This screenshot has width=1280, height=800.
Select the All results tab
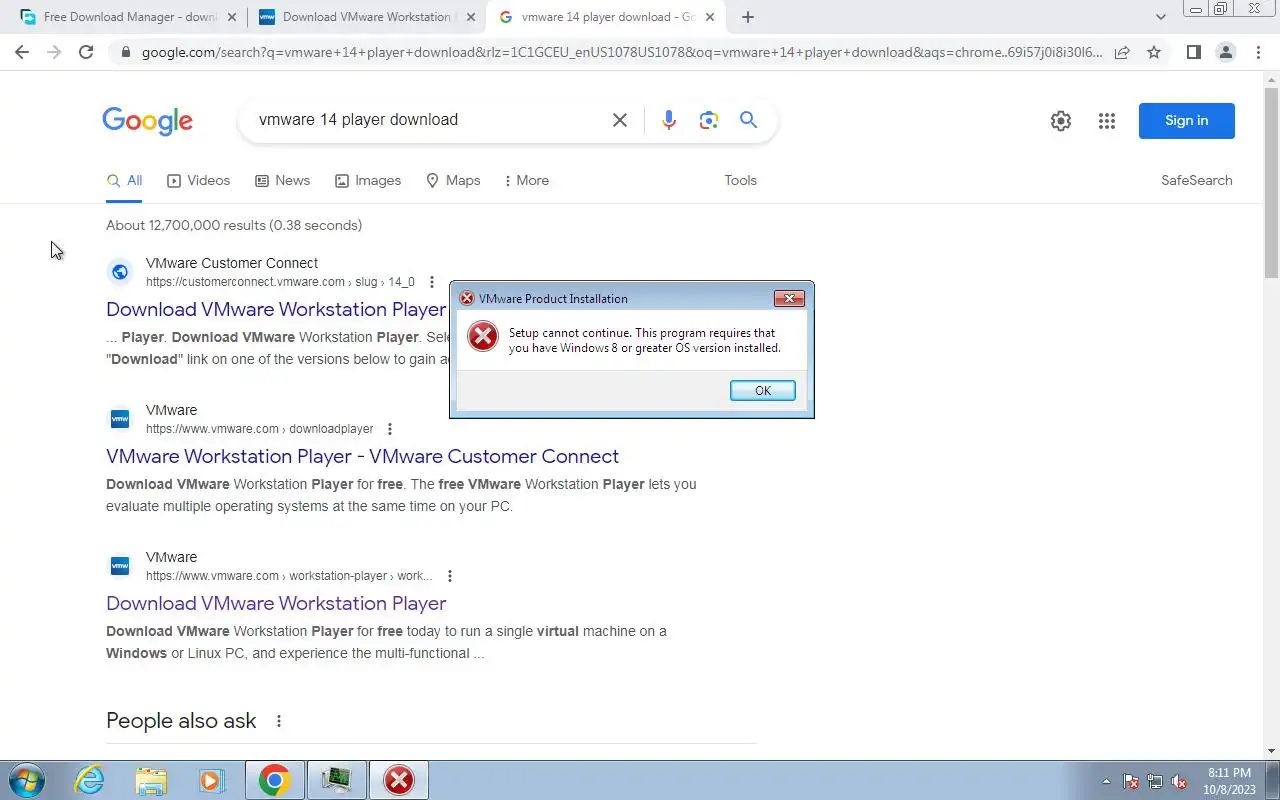coord(125,181)
